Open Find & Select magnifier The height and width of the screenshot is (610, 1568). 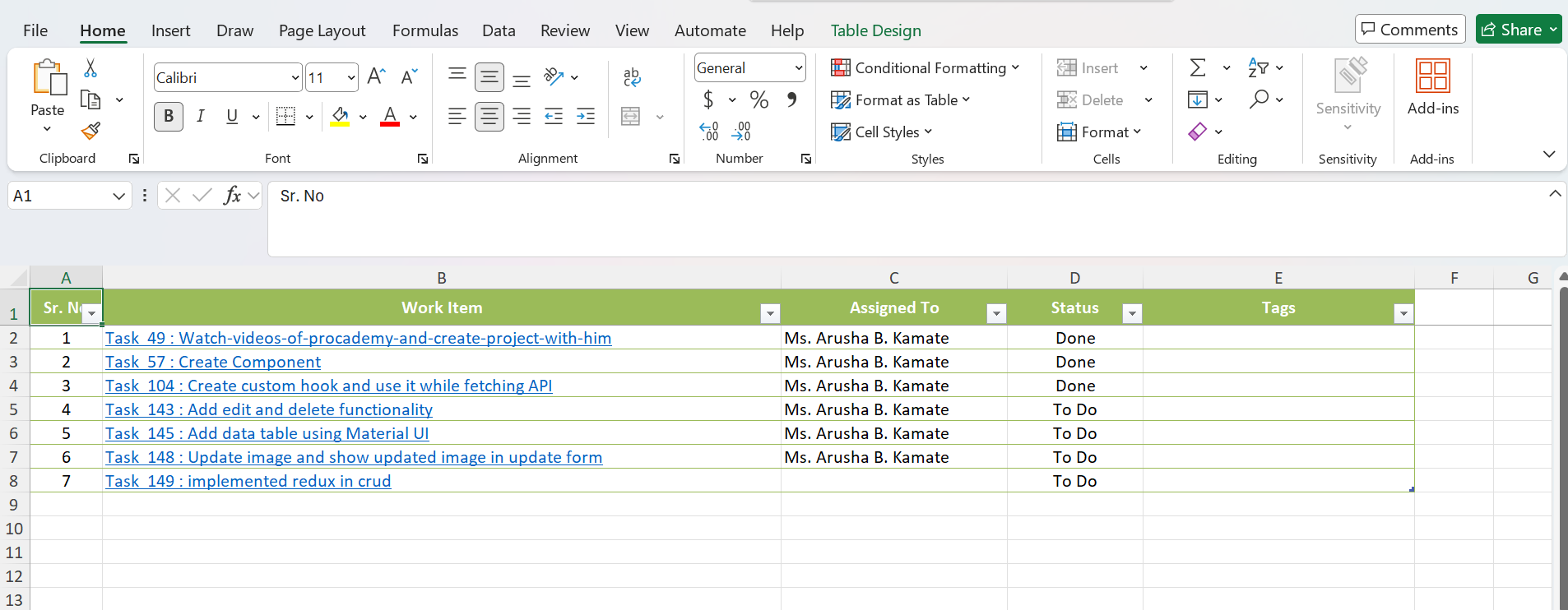click(x=1259, y=99)
